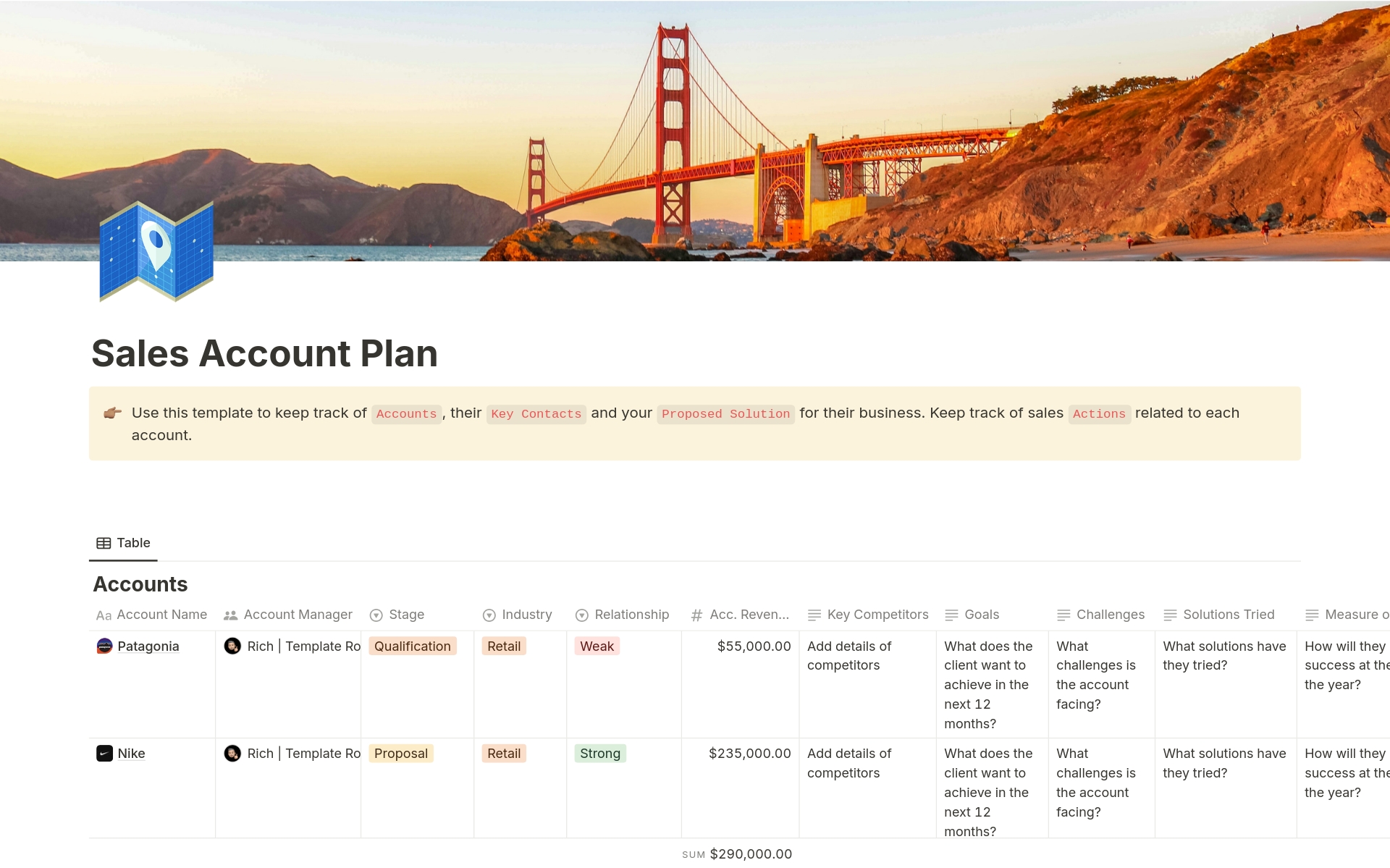Expand the Nike account row
The image size is (1390, 868).
click(x=132, y=752)
